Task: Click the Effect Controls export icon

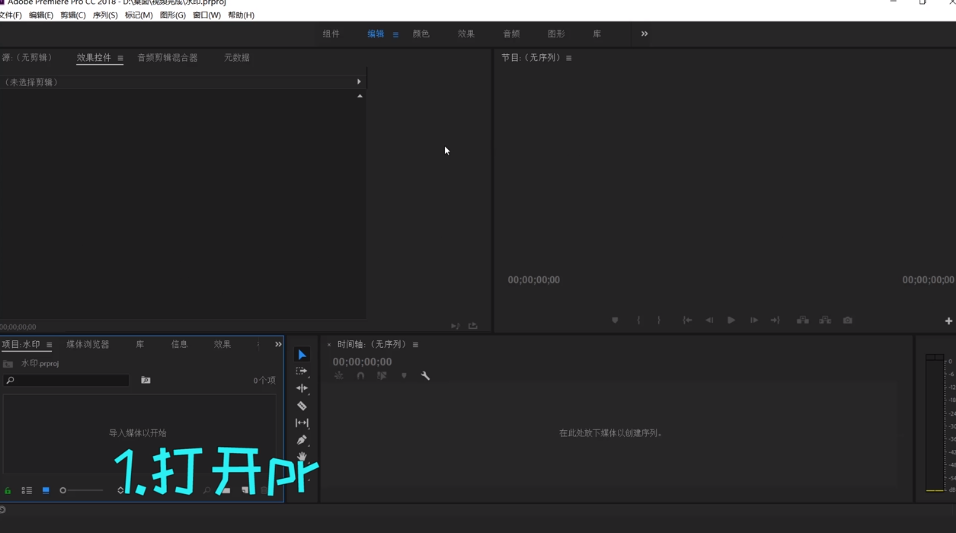Action: [473, 326]
